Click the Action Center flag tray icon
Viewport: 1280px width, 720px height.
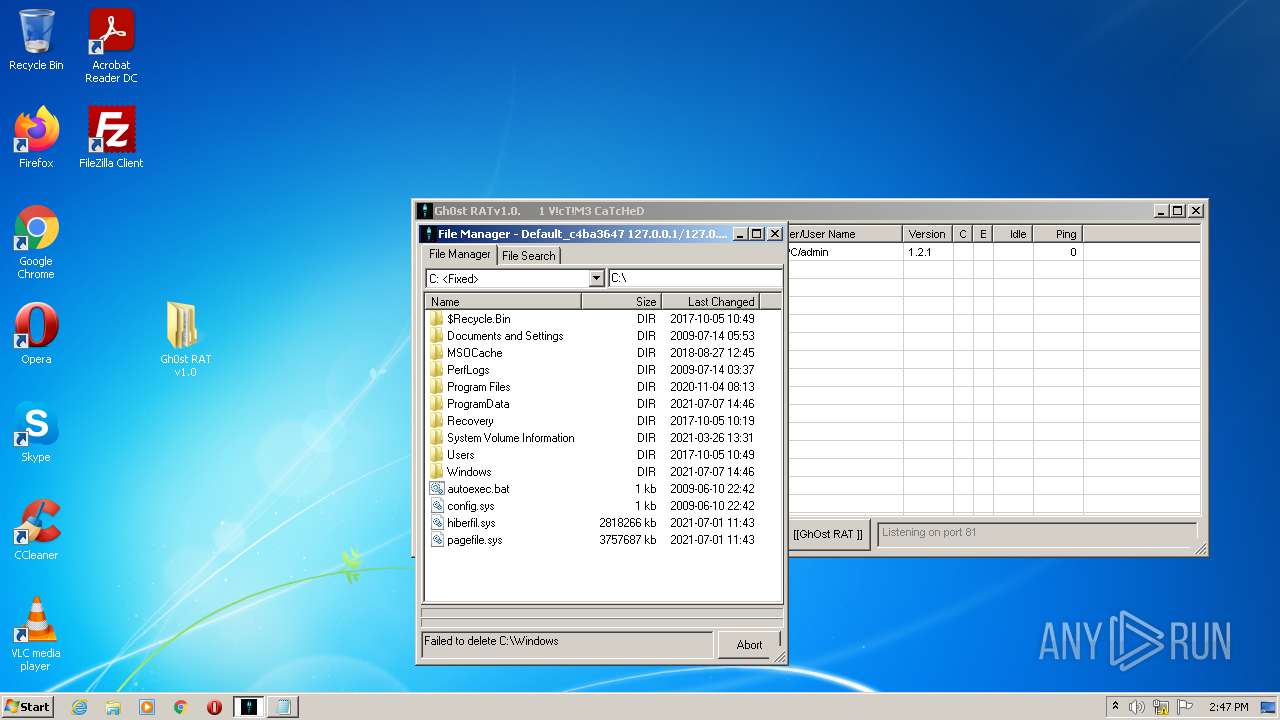coord(1183,707)
